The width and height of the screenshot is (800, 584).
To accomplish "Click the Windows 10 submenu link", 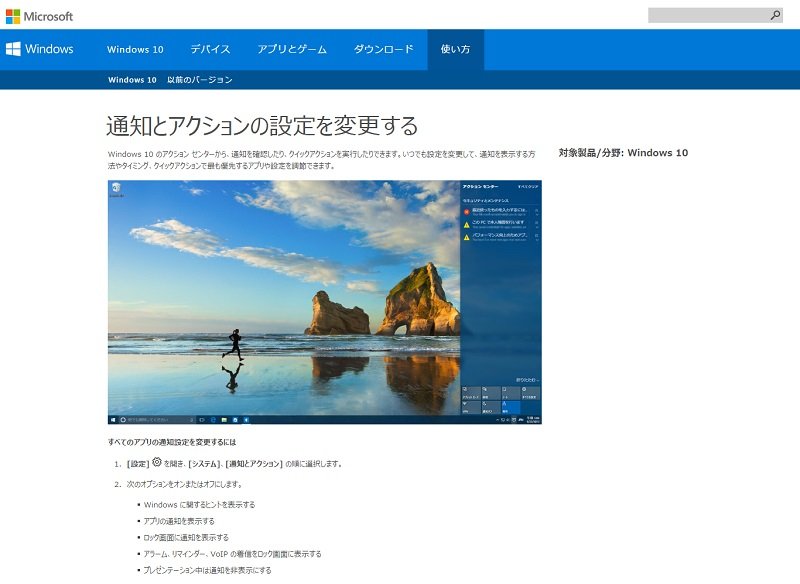I will [132, 80].
